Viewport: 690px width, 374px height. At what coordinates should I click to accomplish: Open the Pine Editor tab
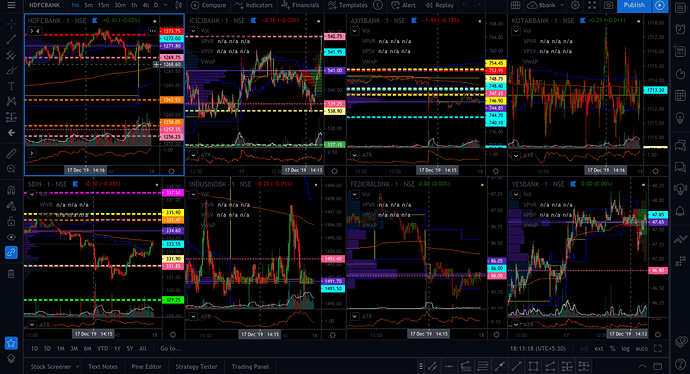(146, 367)
